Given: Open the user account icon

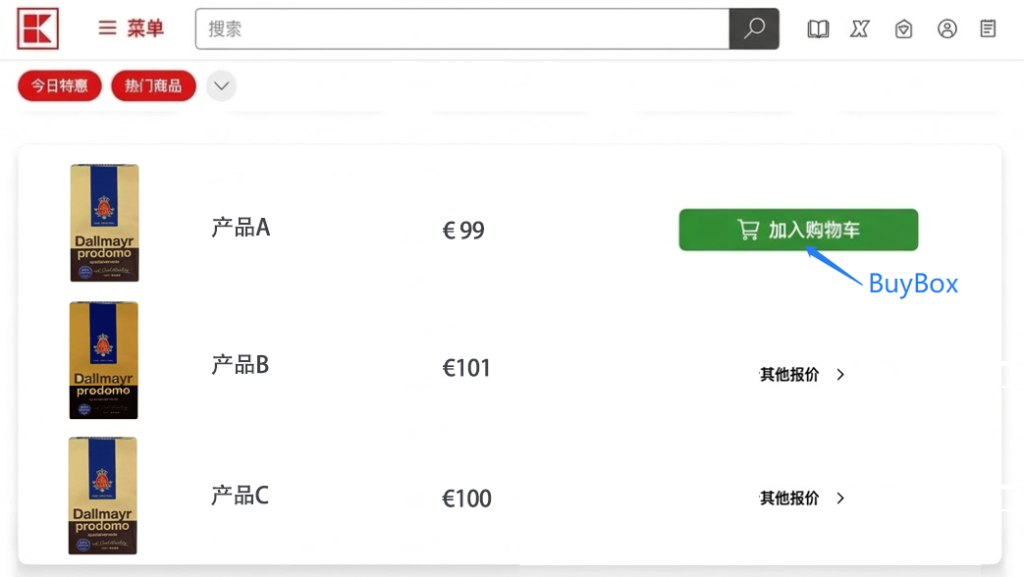Looking at the screenshot, I should pyautogui.click(x=947, y=29).
